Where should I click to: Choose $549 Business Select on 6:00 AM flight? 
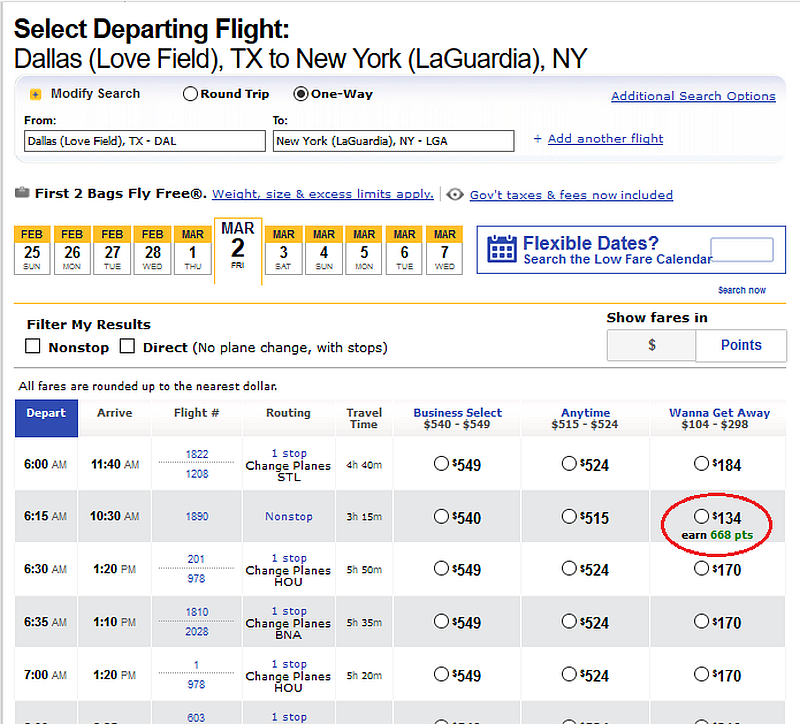(x=441, y=464)
